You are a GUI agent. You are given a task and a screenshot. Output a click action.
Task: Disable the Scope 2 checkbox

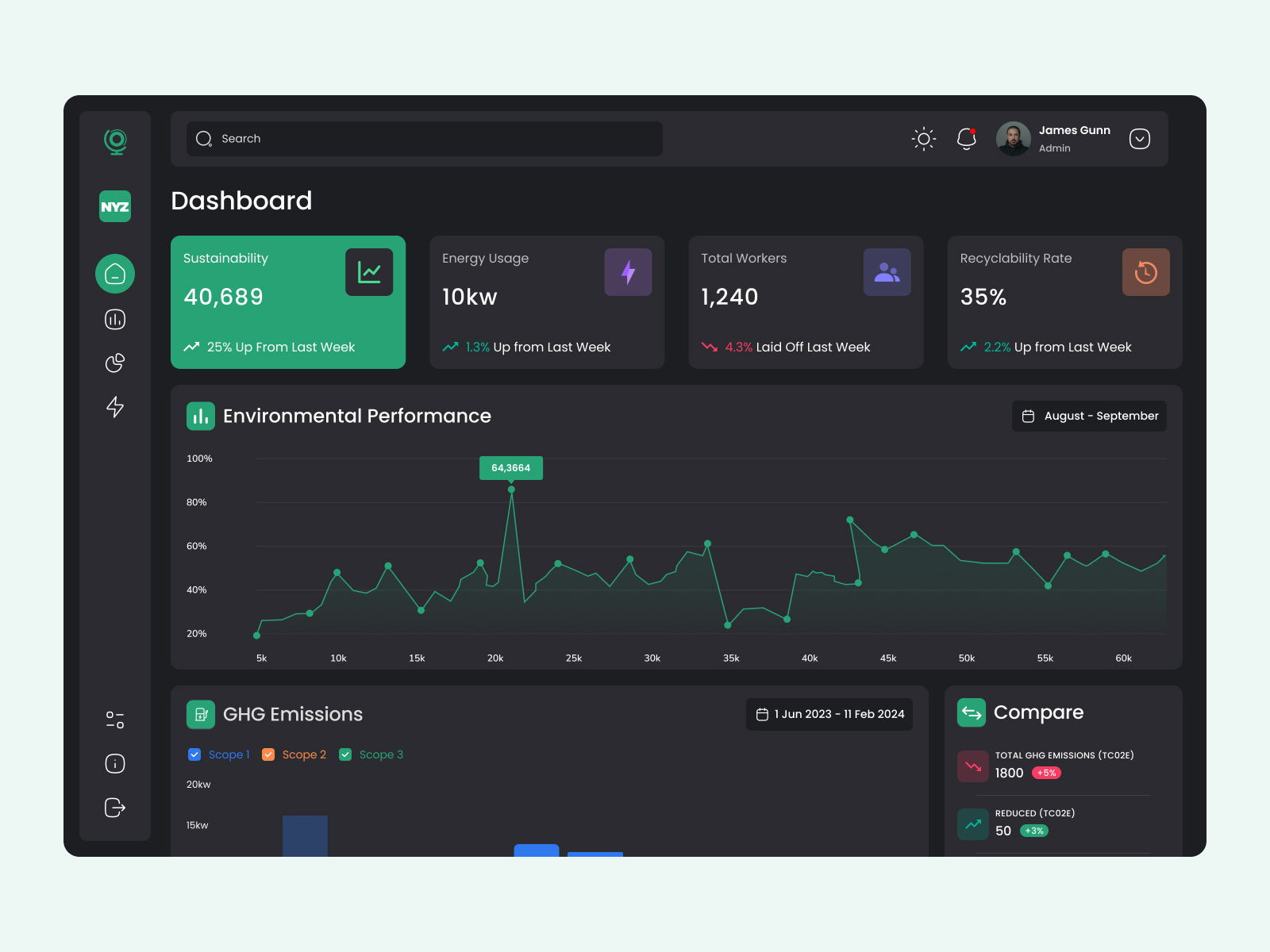(268, 754)
